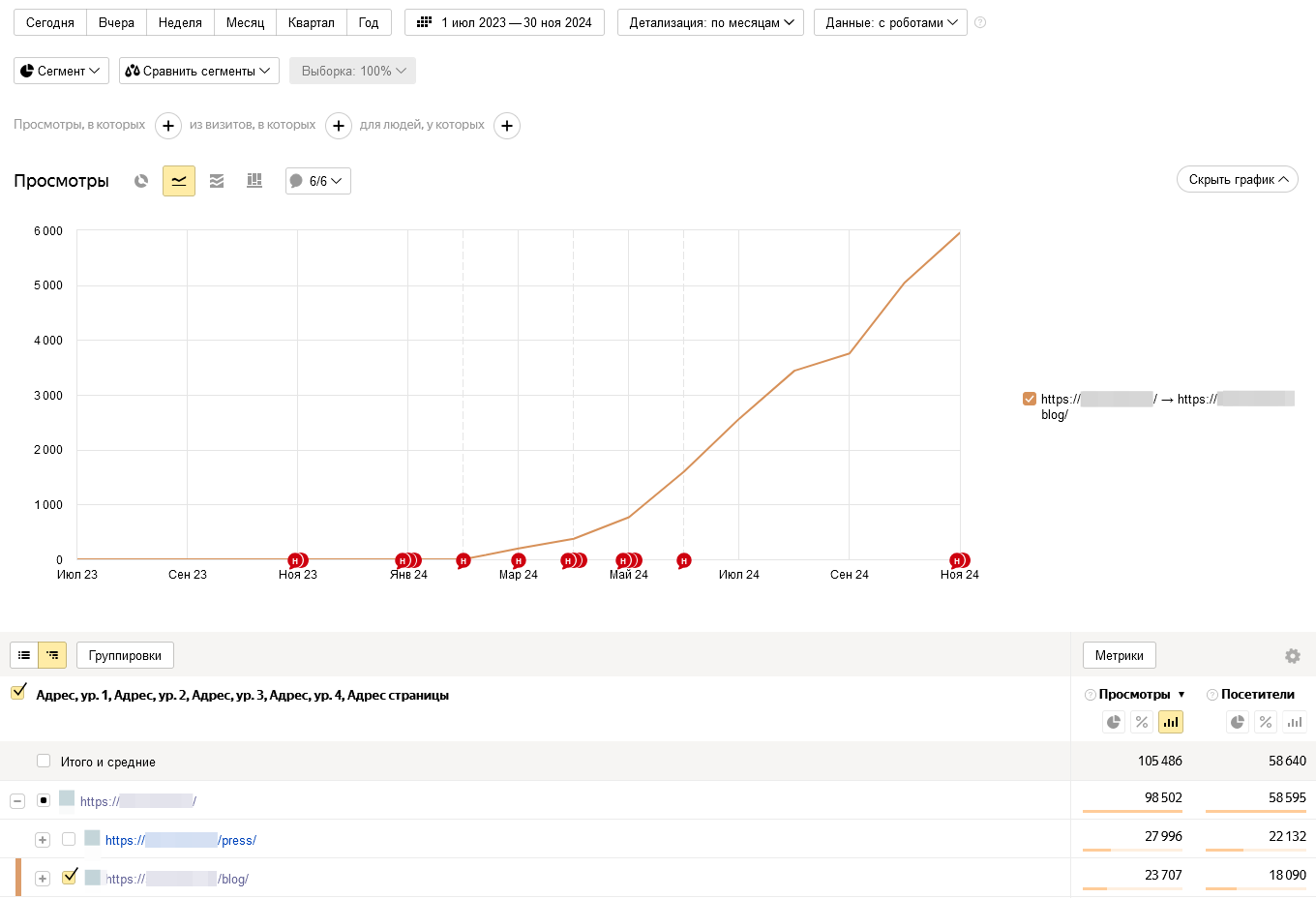The width and height of the screenshot is (1316, 898).
Task: Click the note marker at Ноя 24
Action: point(958,560)
